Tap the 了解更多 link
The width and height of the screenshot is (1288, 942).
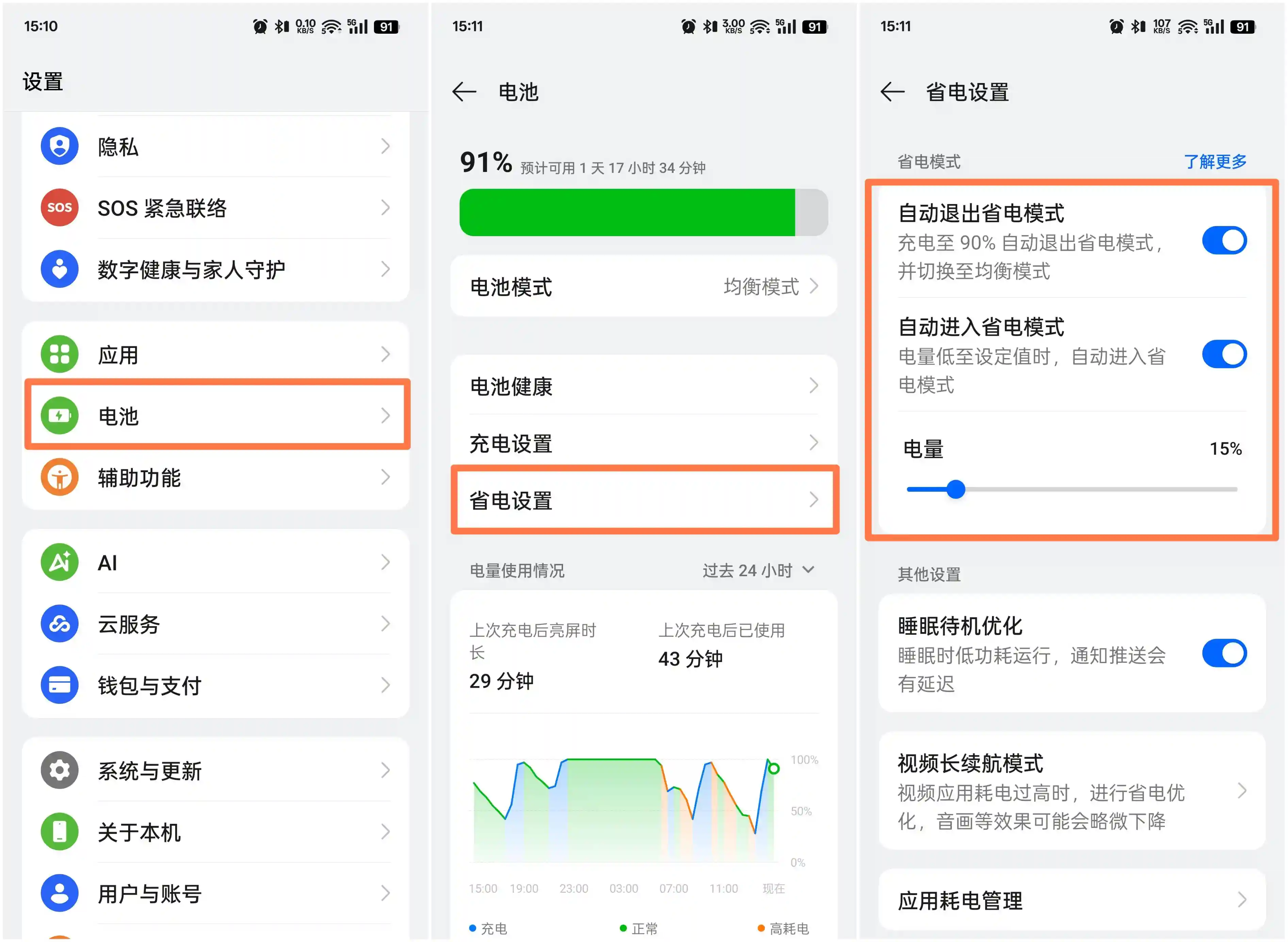[1215, 162]
